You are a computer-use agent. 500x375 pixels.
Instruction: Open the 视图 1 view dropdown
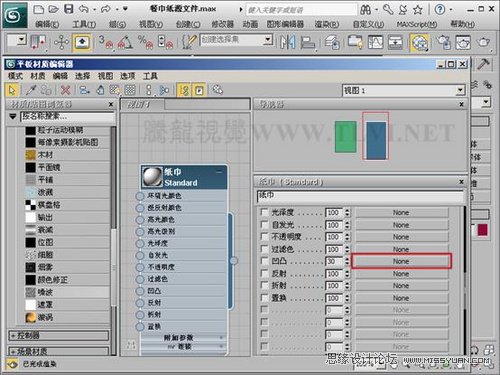coord(461,90)
